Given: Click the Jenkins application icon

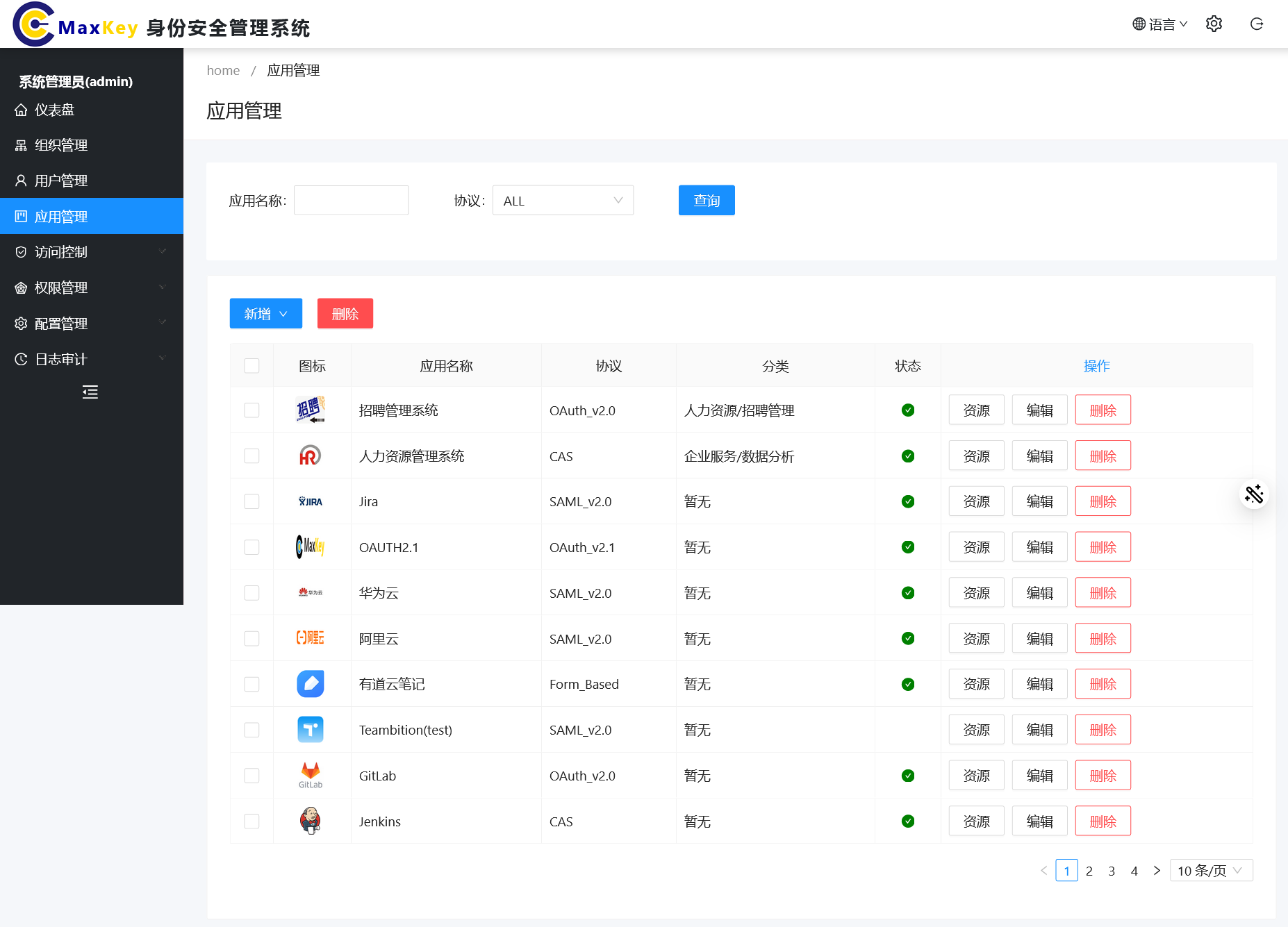Looking at the screenshot, I should click(311, 821).
